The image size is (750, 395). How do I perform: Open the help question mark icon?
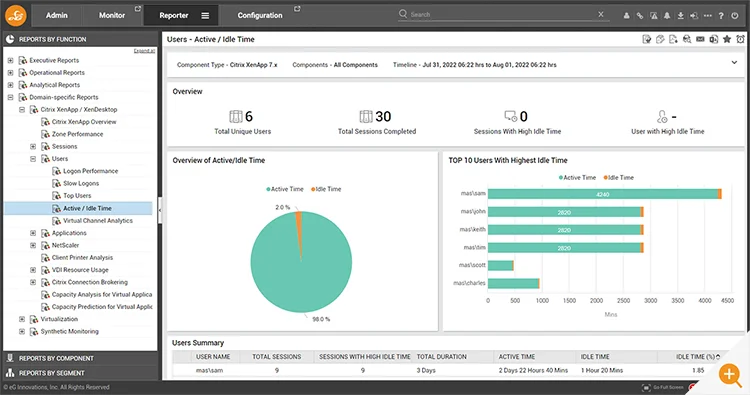point(721,15)
